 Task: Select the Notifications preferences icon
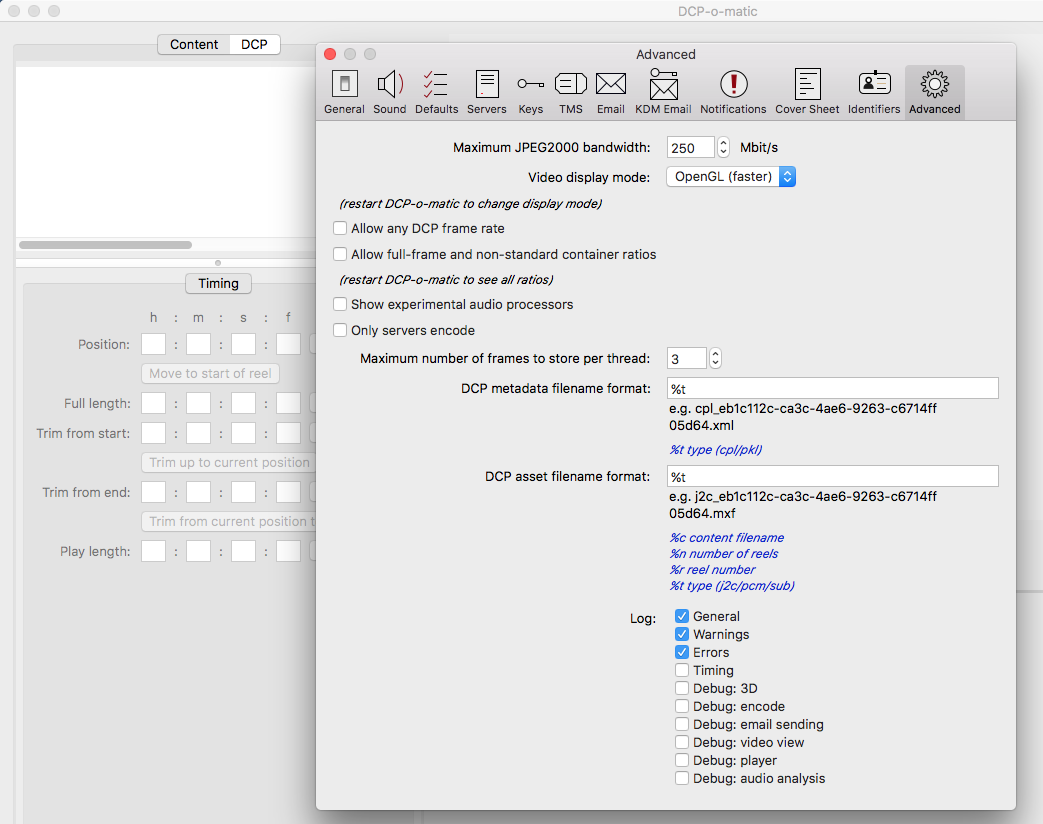coord(733,92)
